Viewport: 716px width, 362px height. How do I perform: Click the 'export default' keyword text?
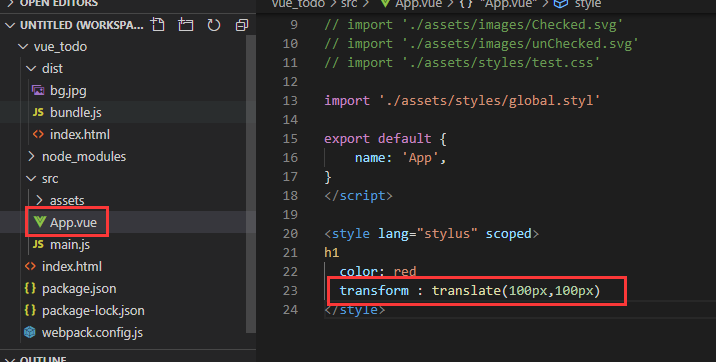[378, 138]
